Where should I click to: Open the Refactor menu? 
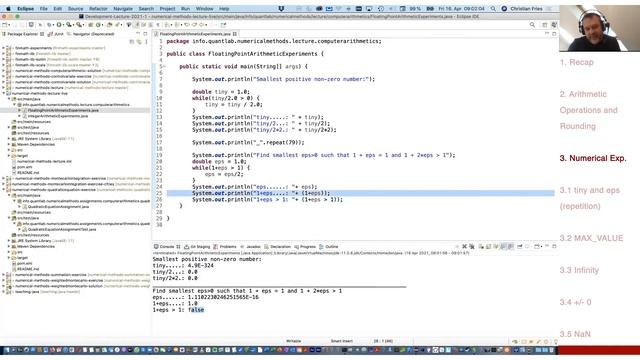[98, 9]
